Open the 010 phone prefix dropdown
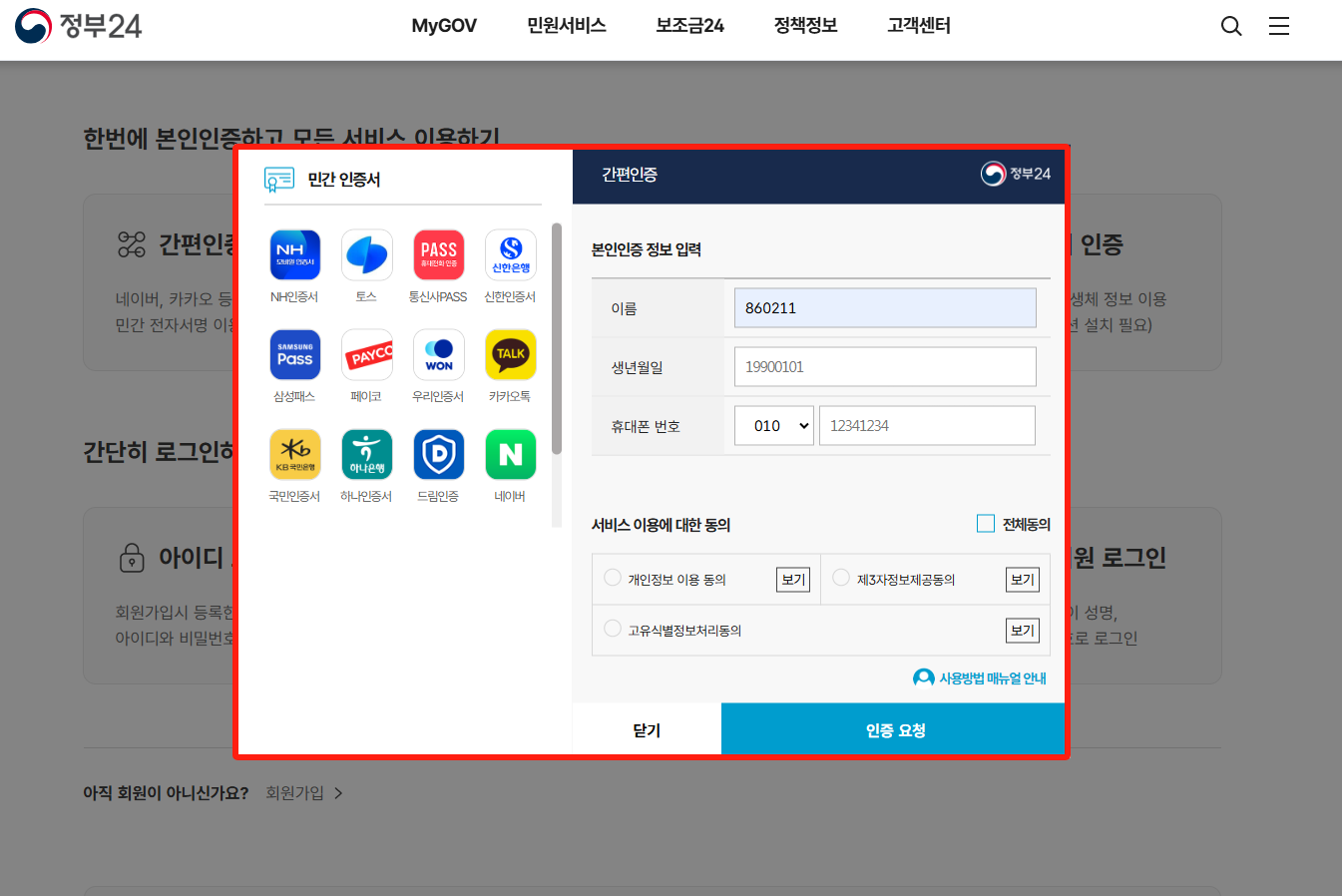The height and width of the screenshot is (896, 1342). (x=774, y=425)
